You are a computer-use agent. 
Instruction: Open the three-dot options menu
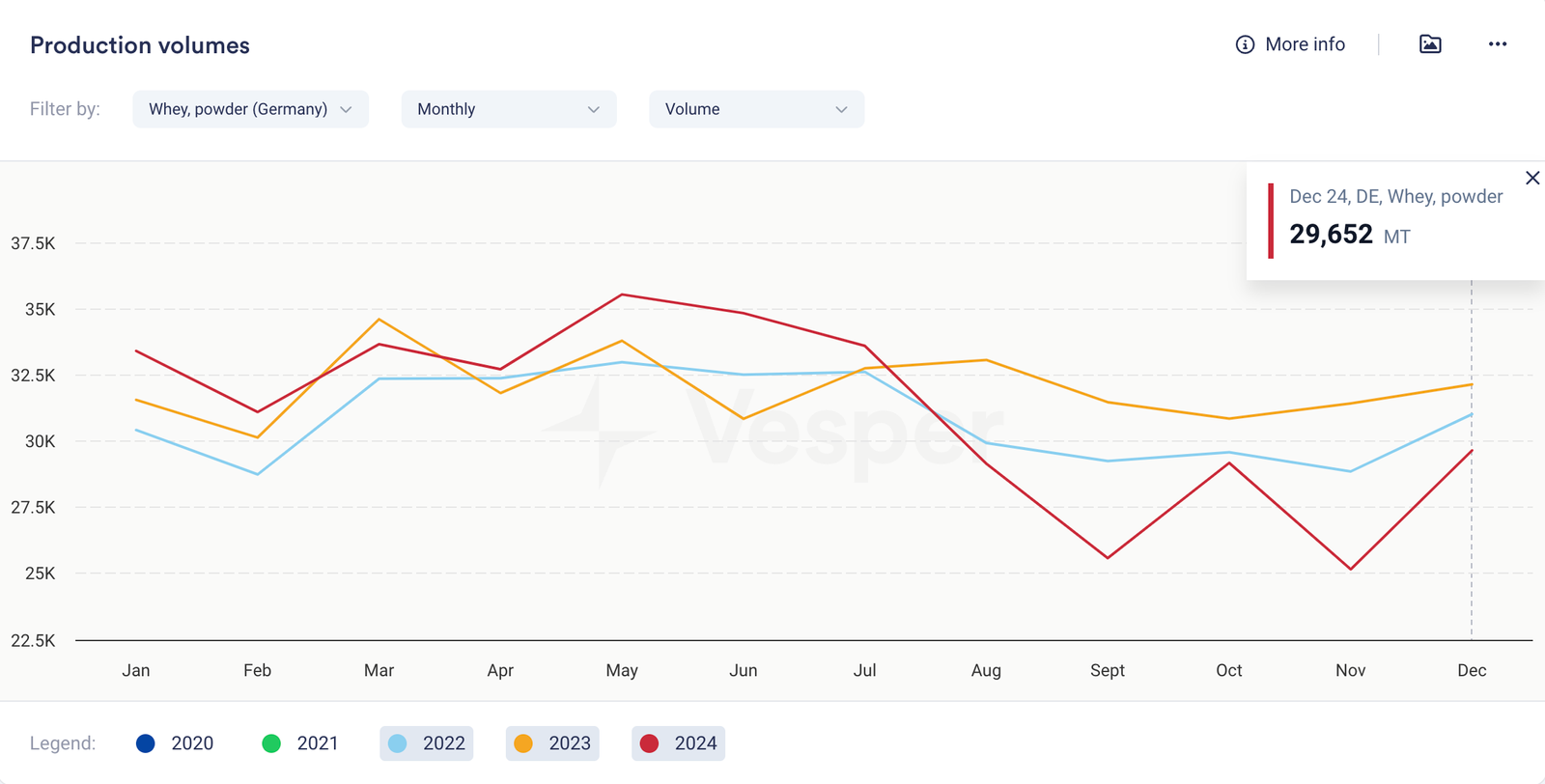tap(1497, 44)
